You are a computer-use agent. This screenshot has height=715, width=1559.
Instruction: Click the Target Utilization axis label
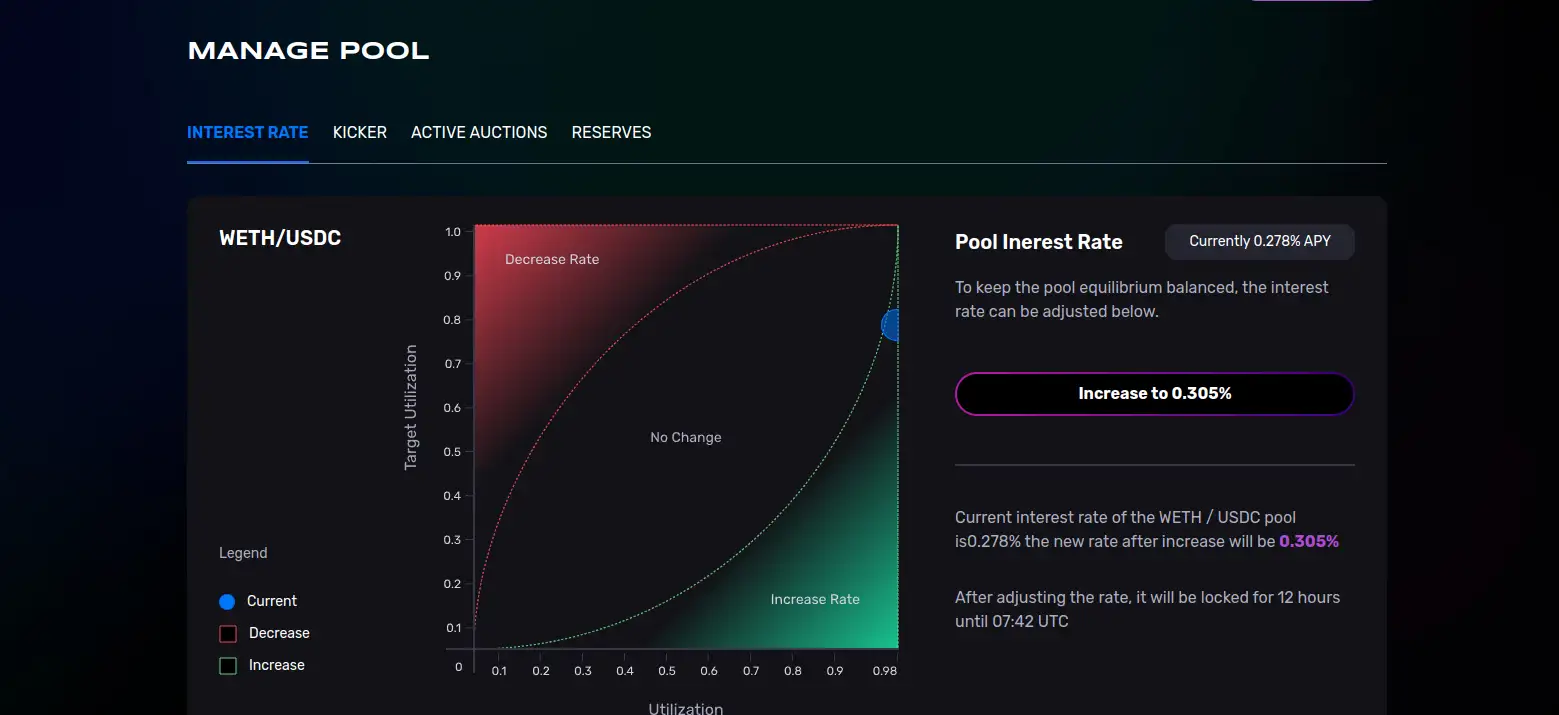coord(411,407)
